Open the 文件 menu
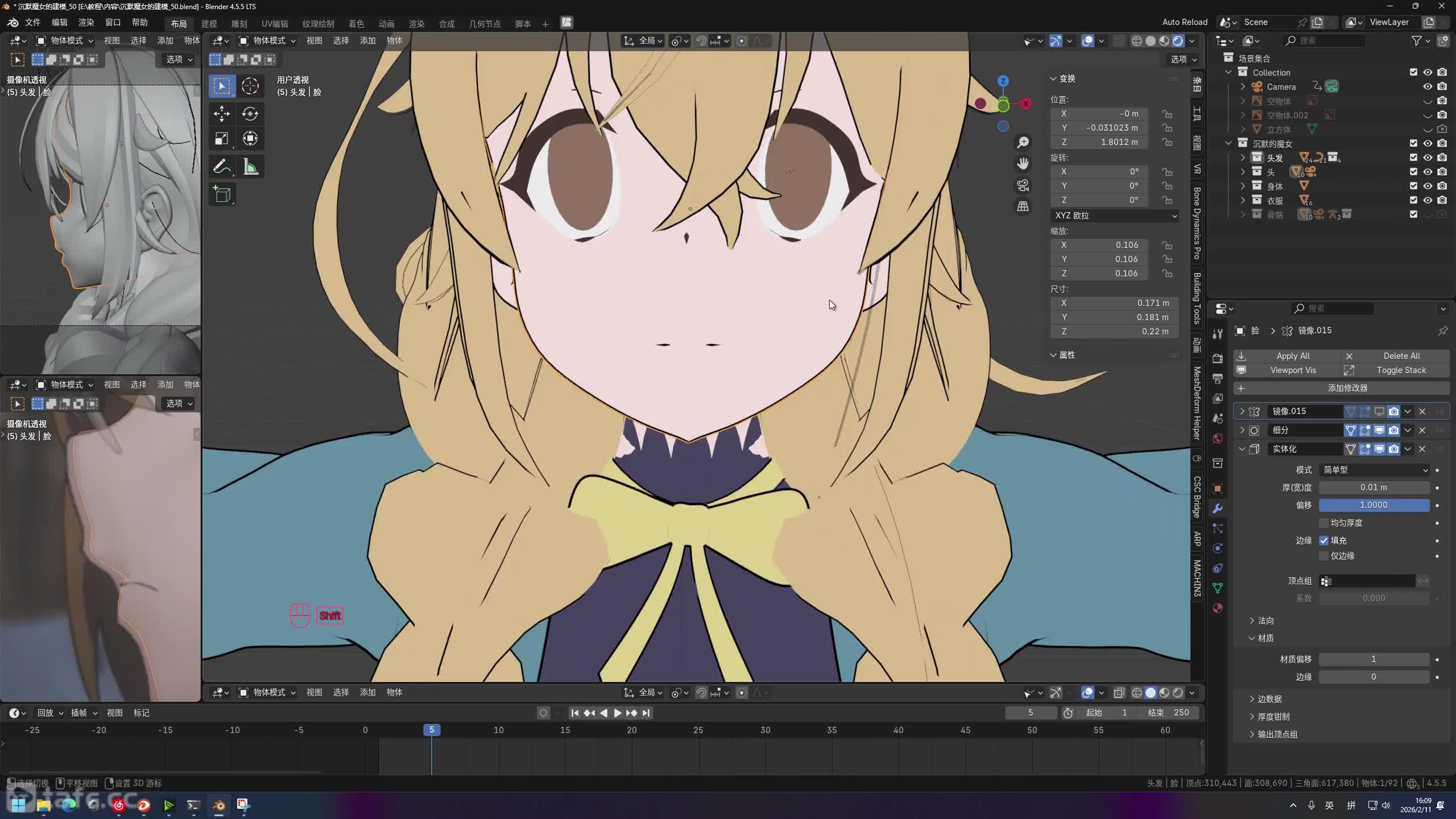 [x=32, y=22]
